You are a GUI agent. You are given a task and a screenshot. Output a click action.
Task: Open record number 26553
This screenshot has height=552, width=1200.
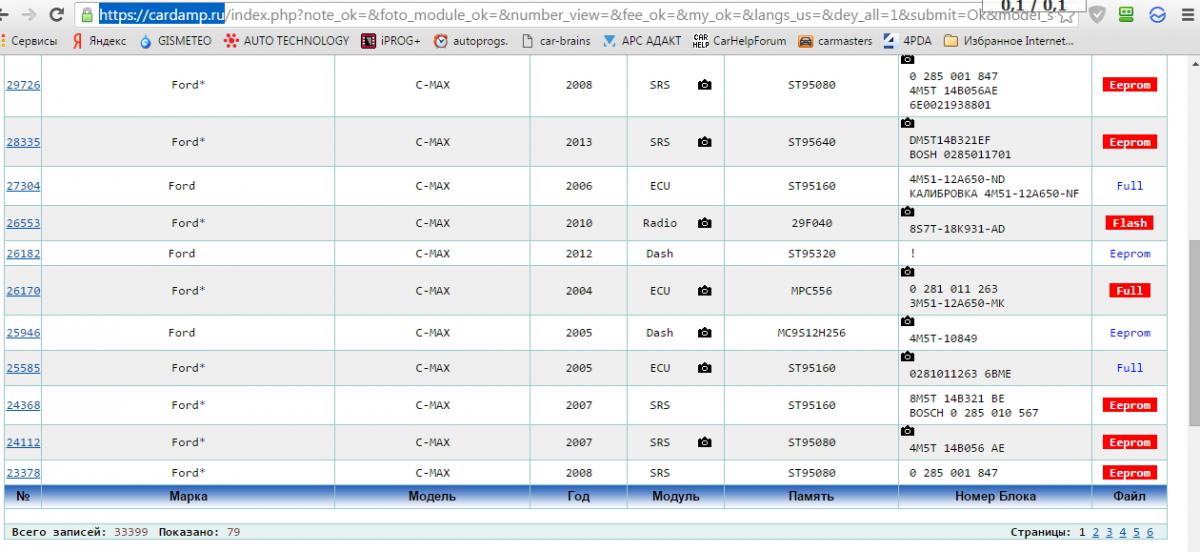click(x=23, y=223)
